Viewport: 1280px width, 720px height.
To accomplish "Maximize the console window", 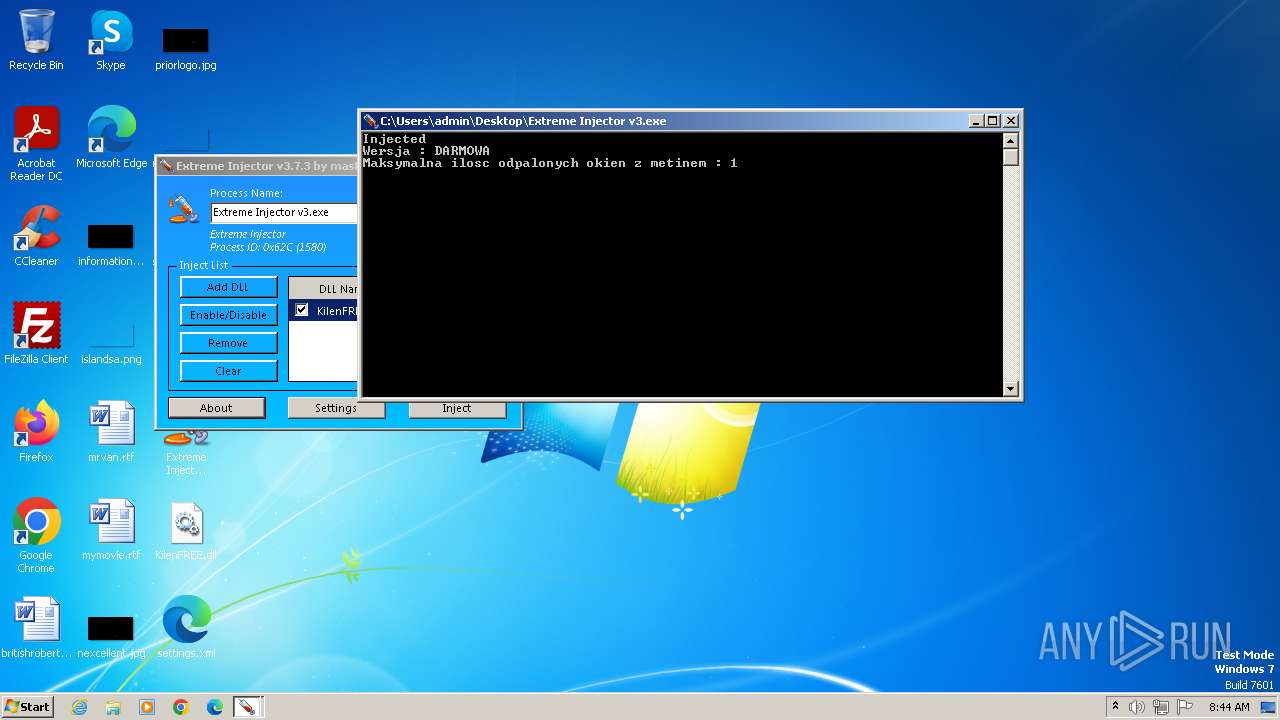I will (x=993, y=121).
